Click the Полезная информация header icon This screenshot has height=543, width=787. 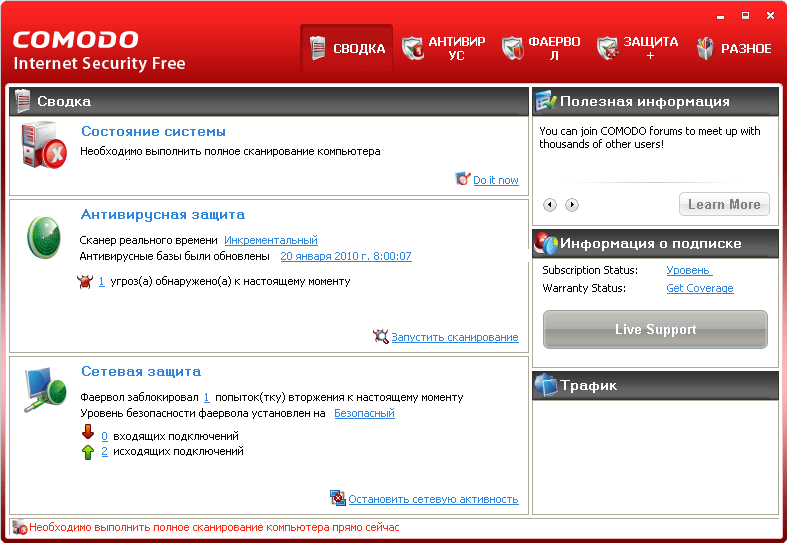tap(545, 101)
